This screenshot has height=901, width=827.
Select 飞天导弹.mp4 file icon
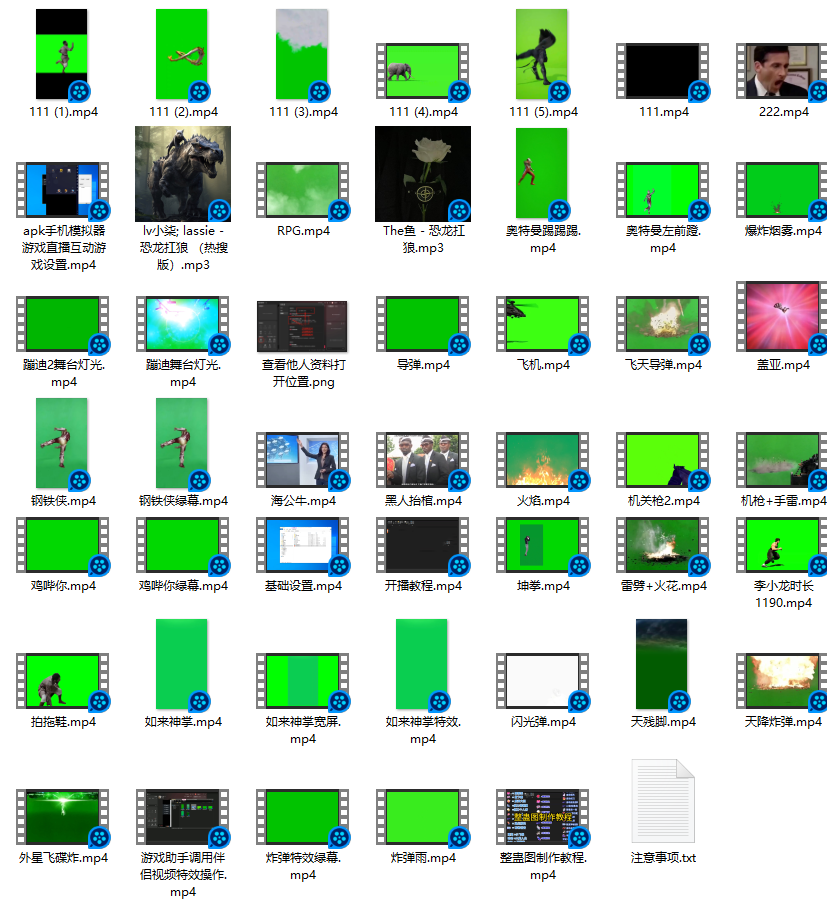[x=663, y=324]
